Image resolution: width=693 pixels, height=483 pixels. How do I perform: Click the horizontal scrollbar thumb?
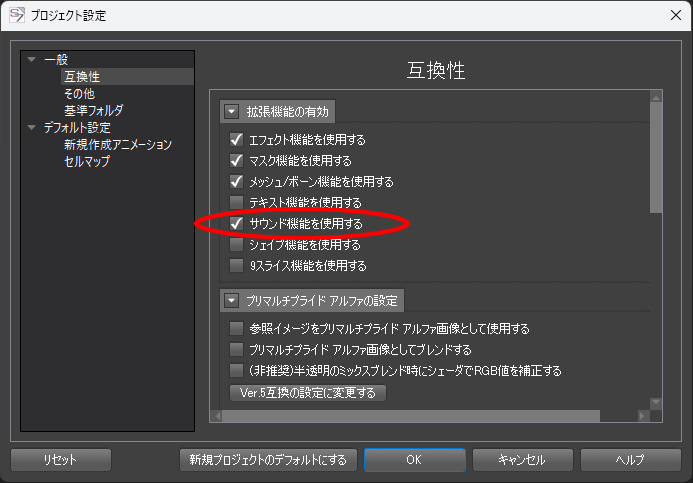411,416
